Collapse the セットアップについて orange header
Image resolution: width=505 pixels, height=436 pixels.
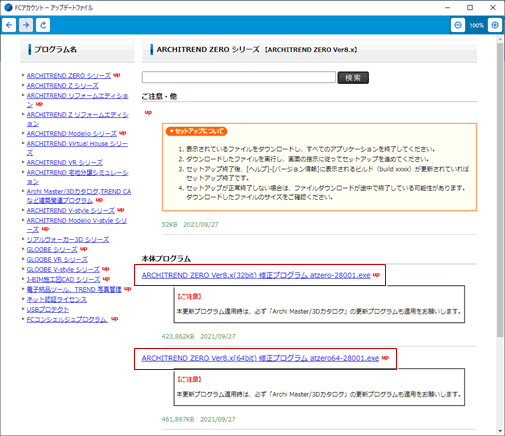[196, 131]
